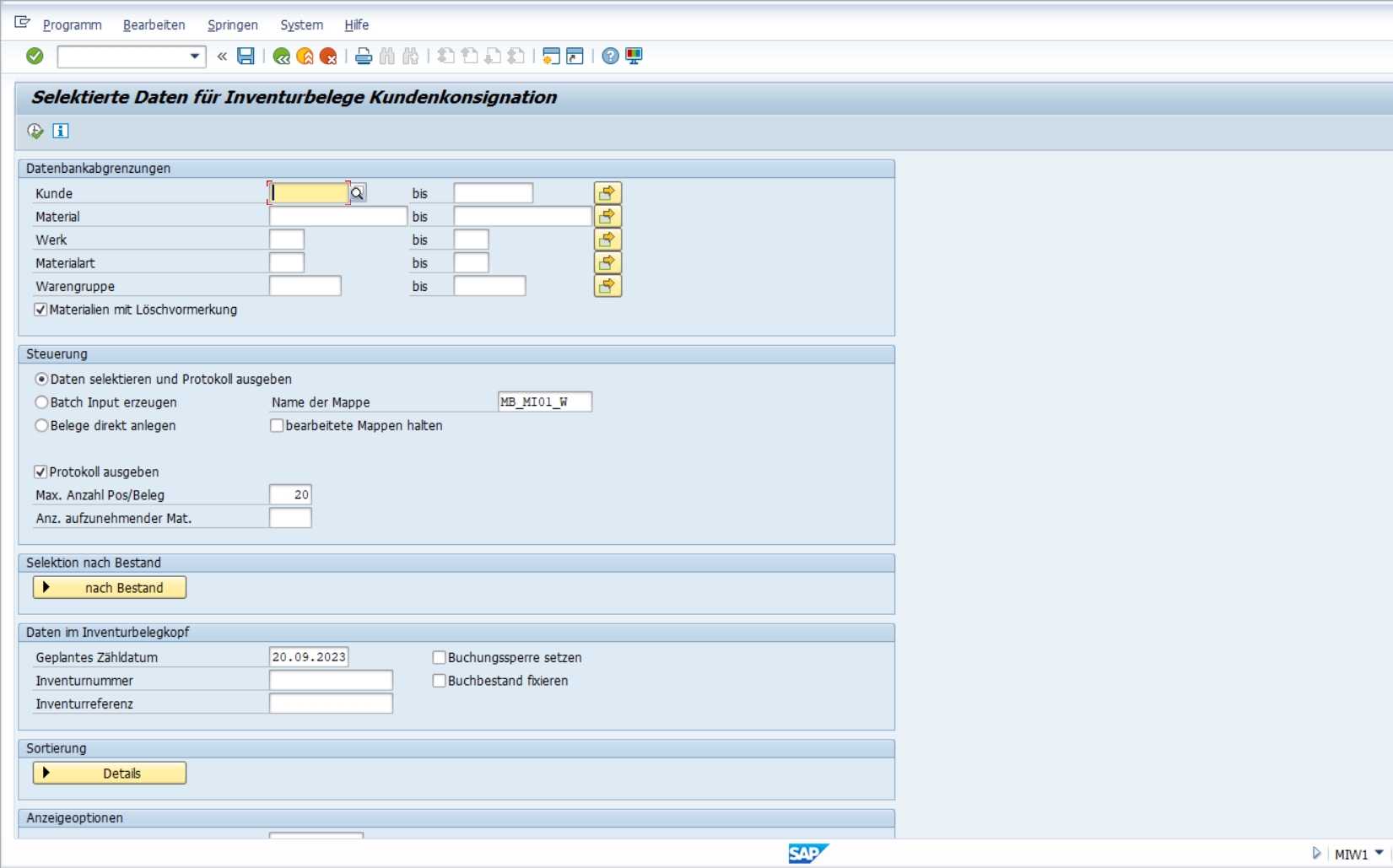
Task: Click the Materialart bis input field
Action: tap(472, 263)
